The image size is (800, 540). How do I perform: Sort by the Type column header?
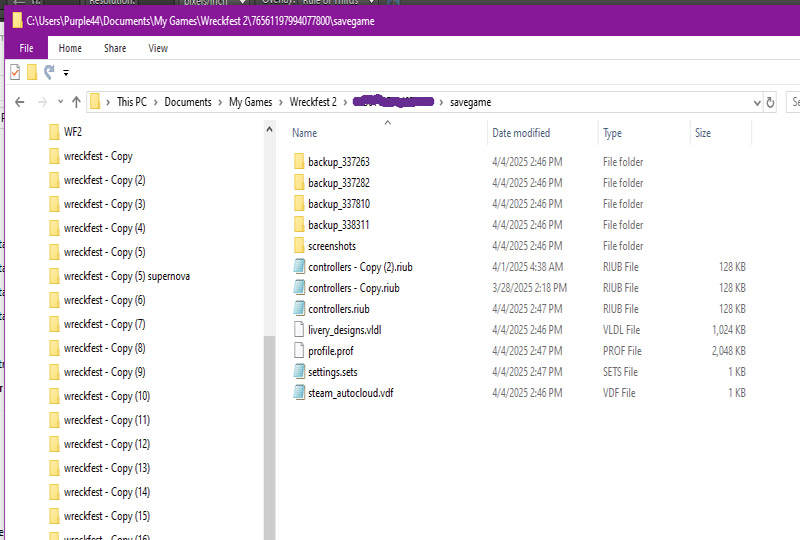pyautogui.click(x=612, y=133)
